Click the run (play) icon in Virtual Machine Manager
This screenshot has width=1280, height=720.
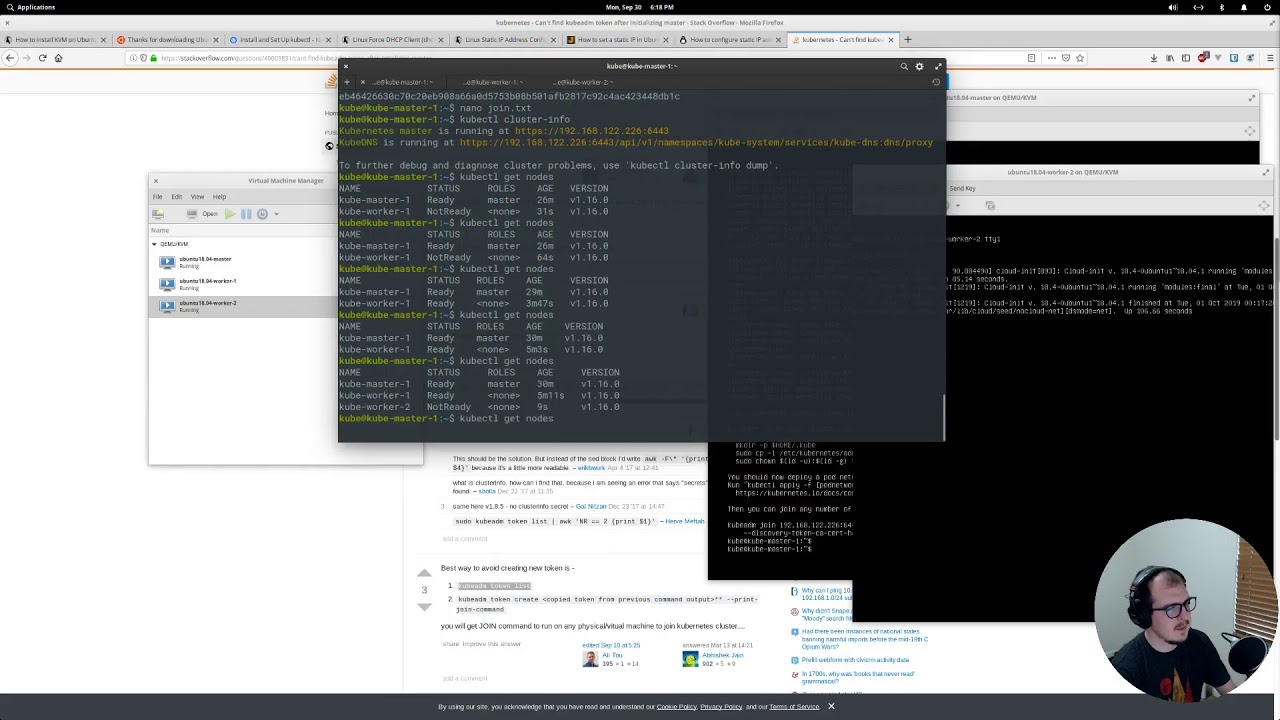tap(229, 214)
